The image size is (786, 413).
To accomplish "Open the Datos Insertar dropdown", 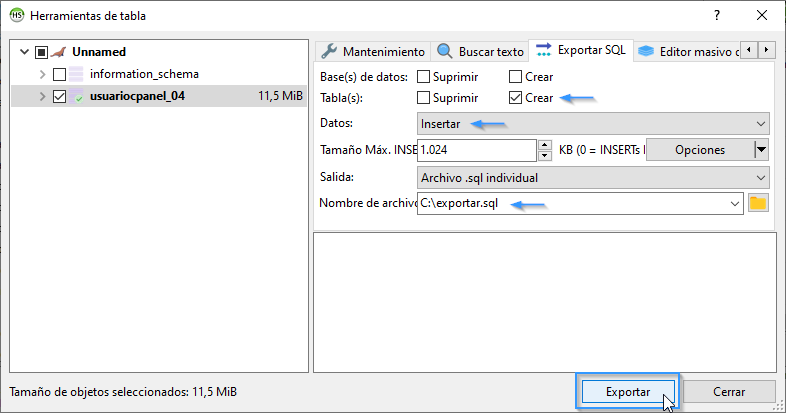I will tap(593, 124).
